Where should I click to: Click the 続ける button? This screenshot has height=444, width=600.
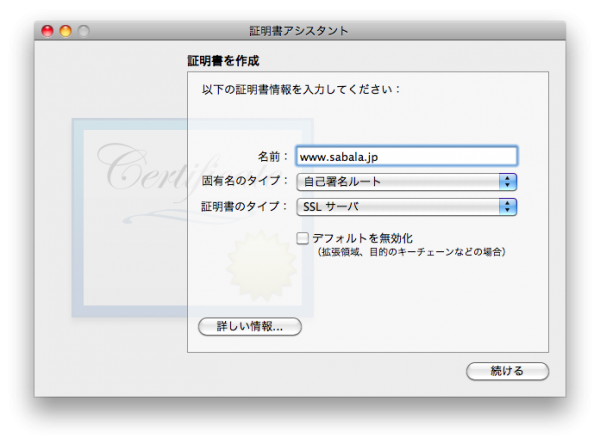(507, 371)
